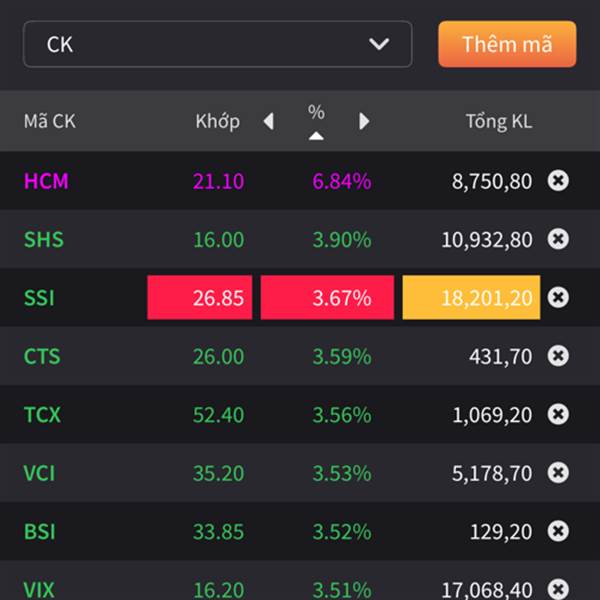
Task: Remove SHS row with X icon
Action: 559,239
